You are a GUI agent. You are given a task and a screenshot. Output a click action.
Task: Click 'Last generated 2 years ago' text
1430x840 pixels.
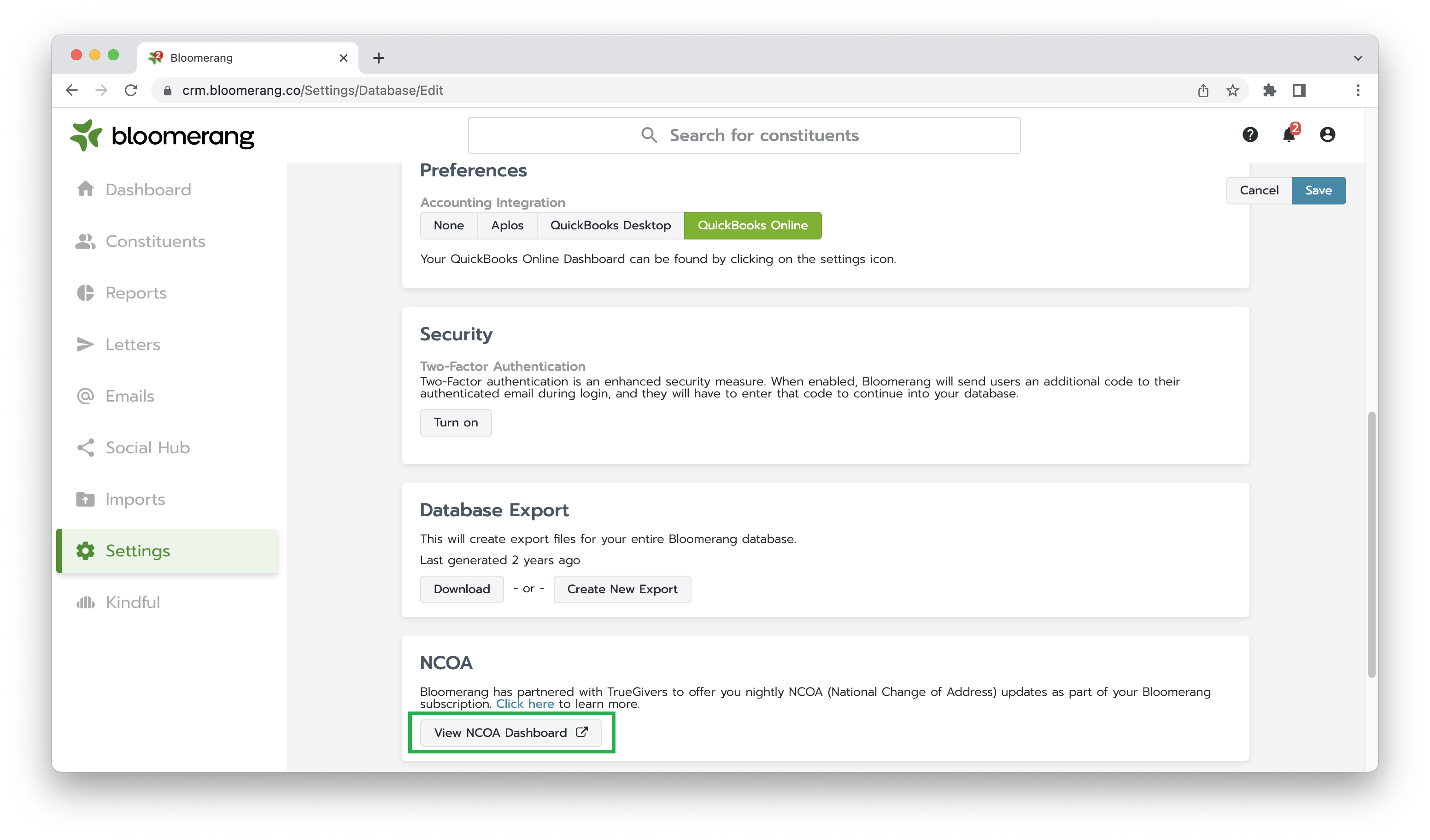pos(500,560)
